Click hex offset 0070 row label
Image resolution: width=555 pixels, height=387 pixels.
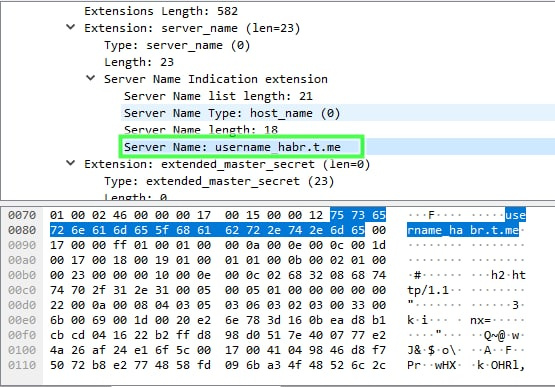[x=22, y=215]
